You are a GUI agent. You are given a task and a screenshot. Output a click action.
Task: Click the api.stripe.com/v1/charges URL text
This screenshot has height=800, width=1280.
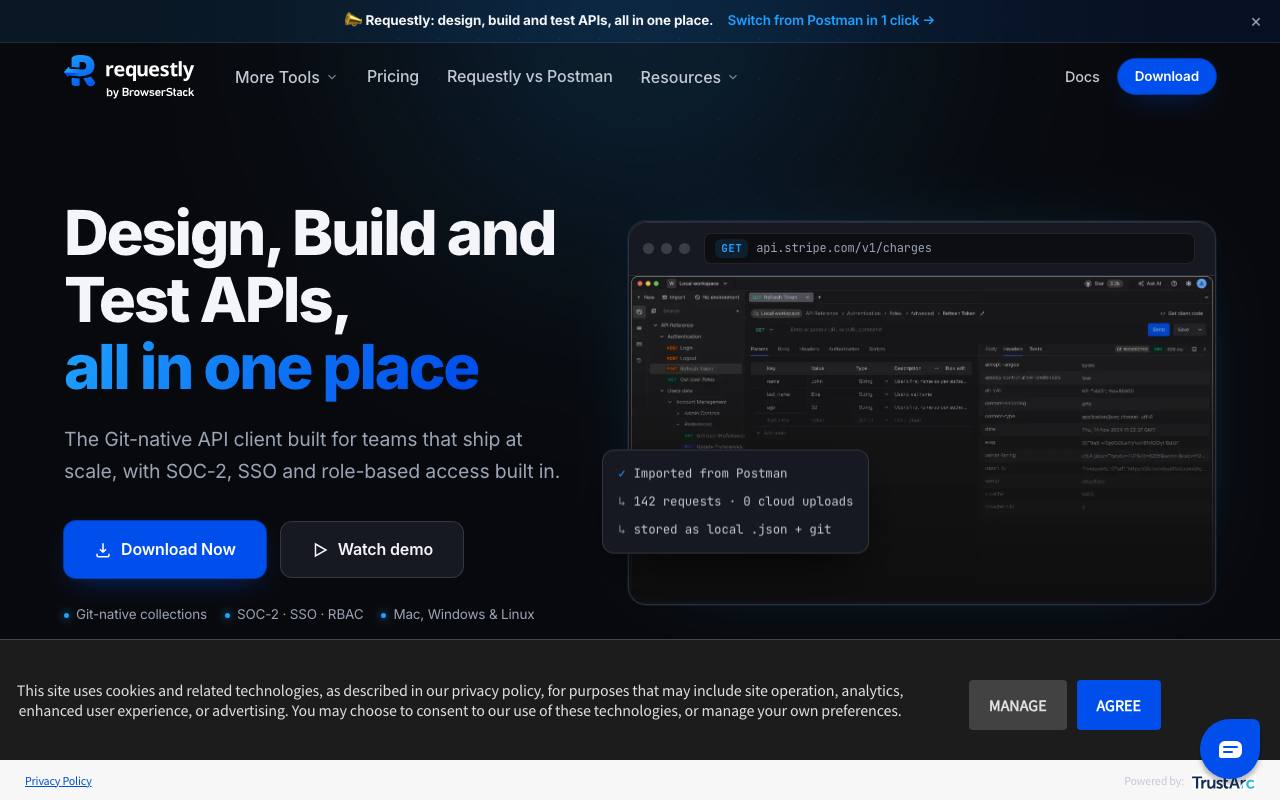click(x=844, y=248)
